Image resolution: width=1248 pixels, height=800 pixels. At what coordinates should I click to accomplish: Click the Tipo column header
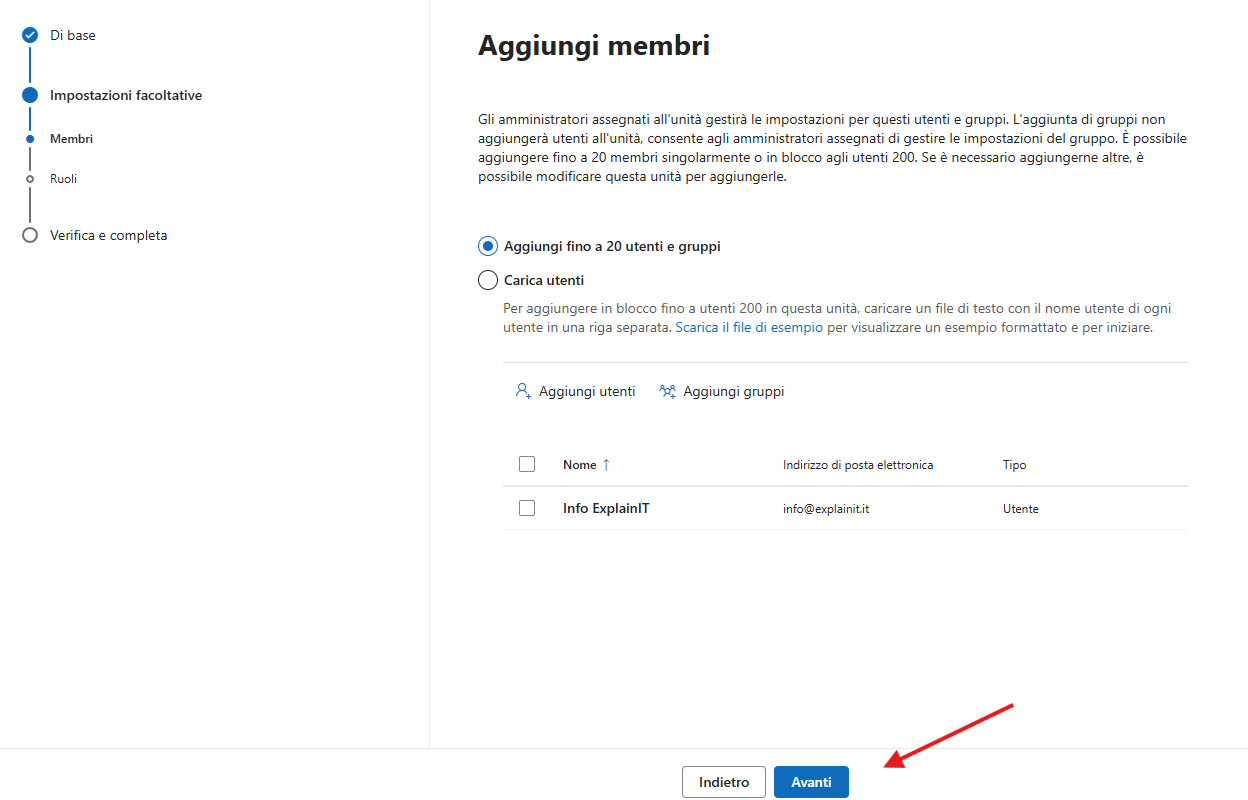[1014, 465]
